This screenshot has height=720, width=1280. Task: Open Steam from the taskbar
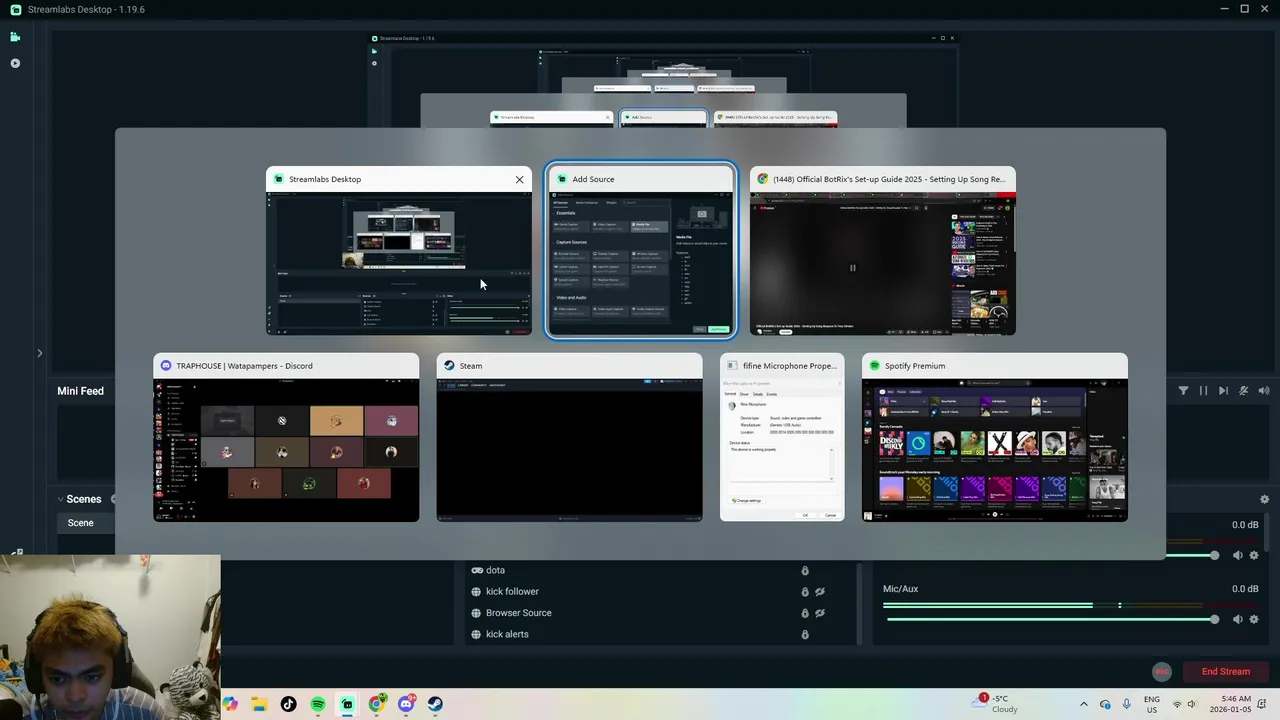(x=435, y=704)
